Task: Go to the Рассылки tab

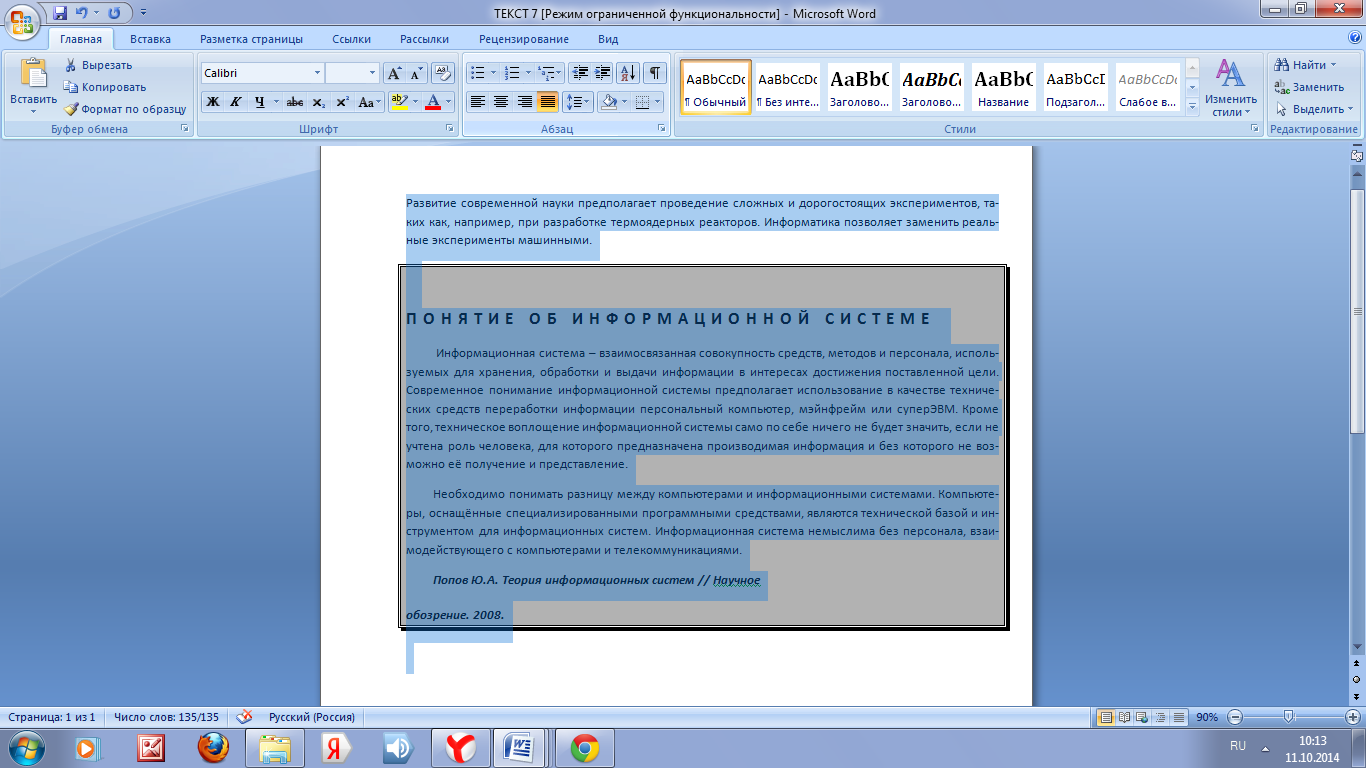Action: (424, 39)
